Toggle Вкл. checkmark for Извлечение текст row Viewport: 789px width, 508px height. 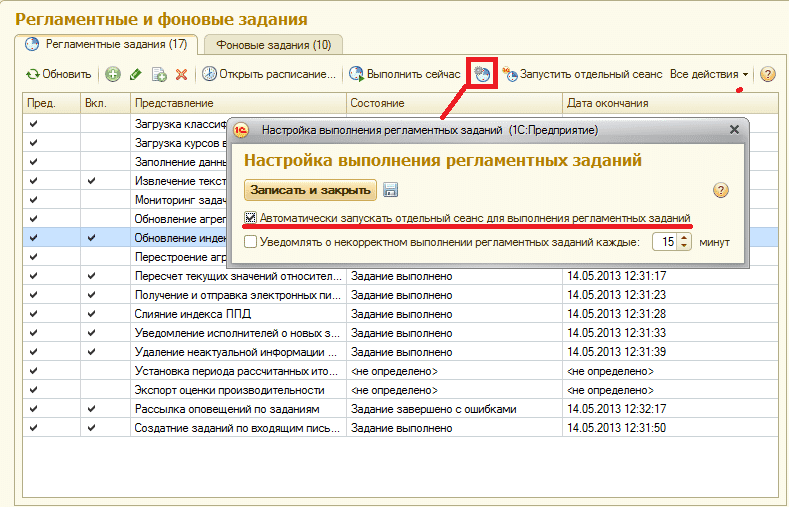coord(91,180)
